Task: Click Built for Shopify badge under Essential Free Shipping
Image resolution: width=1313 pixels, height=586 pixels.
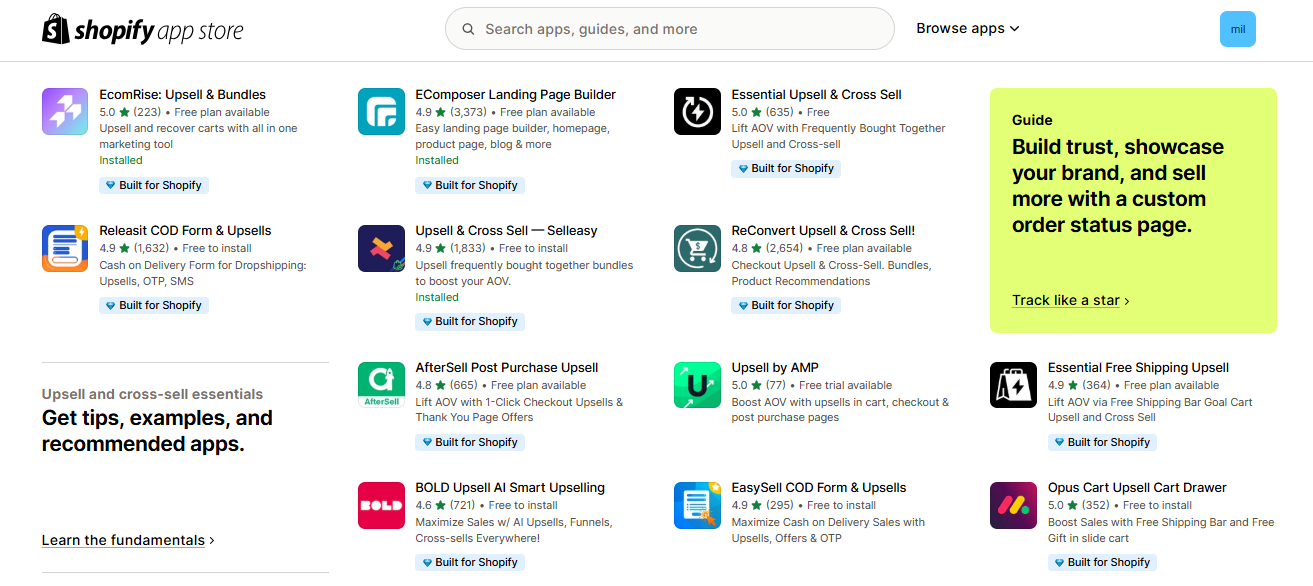Action: point(1102,442)
